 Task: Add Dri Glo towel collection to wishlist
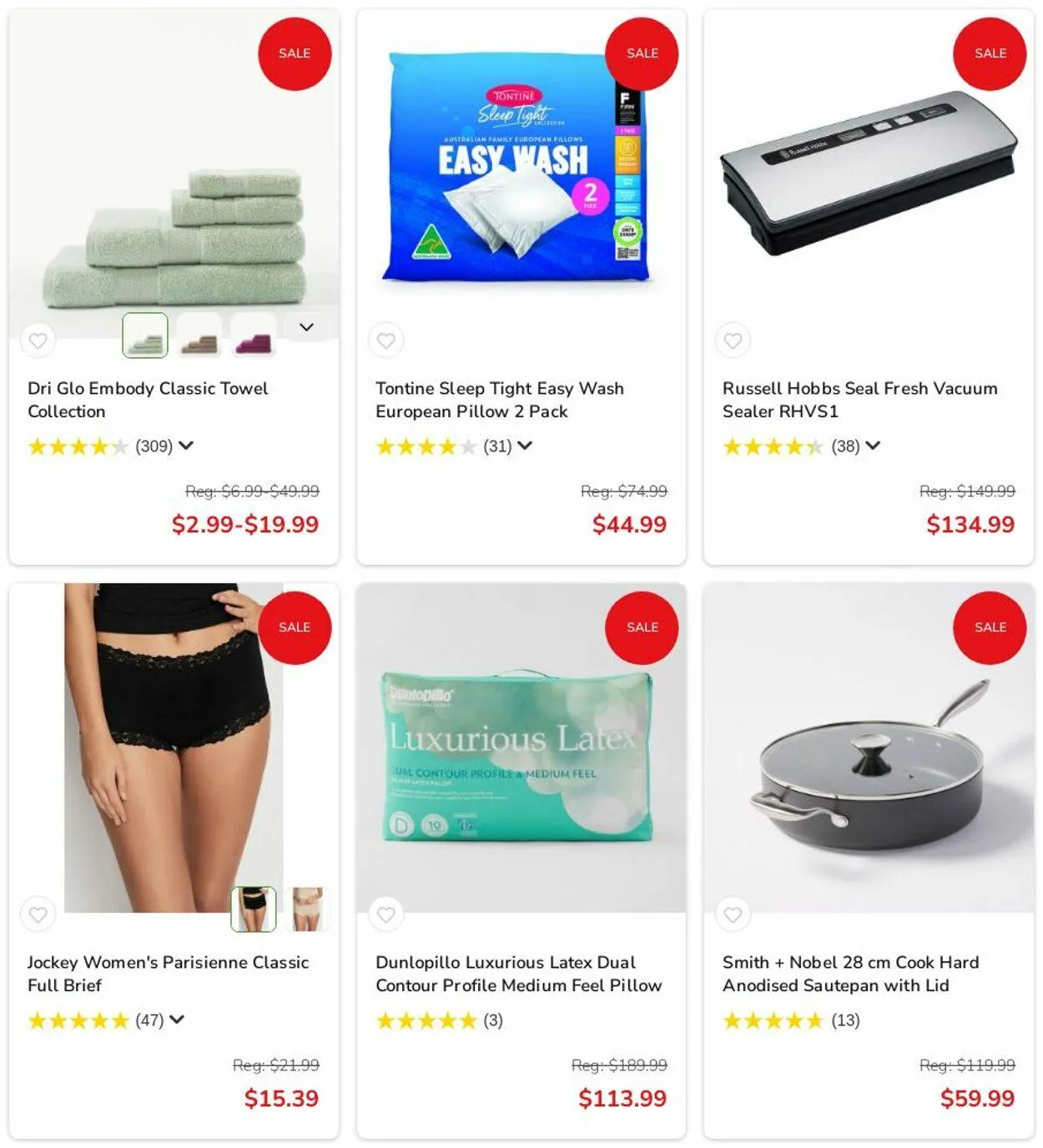coord(38,340)
